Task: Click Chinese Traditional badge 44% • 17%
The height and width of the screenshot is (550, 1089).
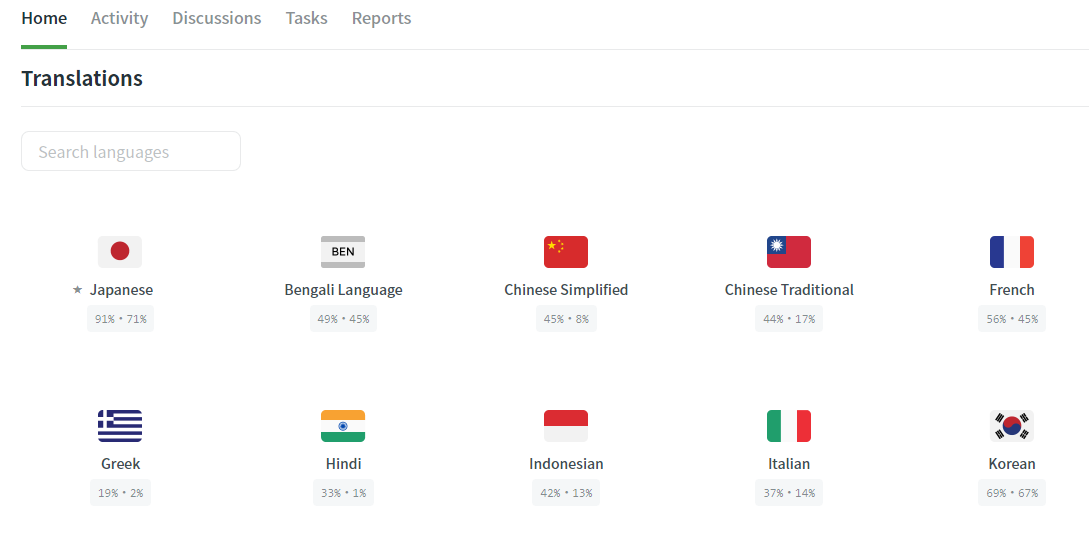Action: 789,319
